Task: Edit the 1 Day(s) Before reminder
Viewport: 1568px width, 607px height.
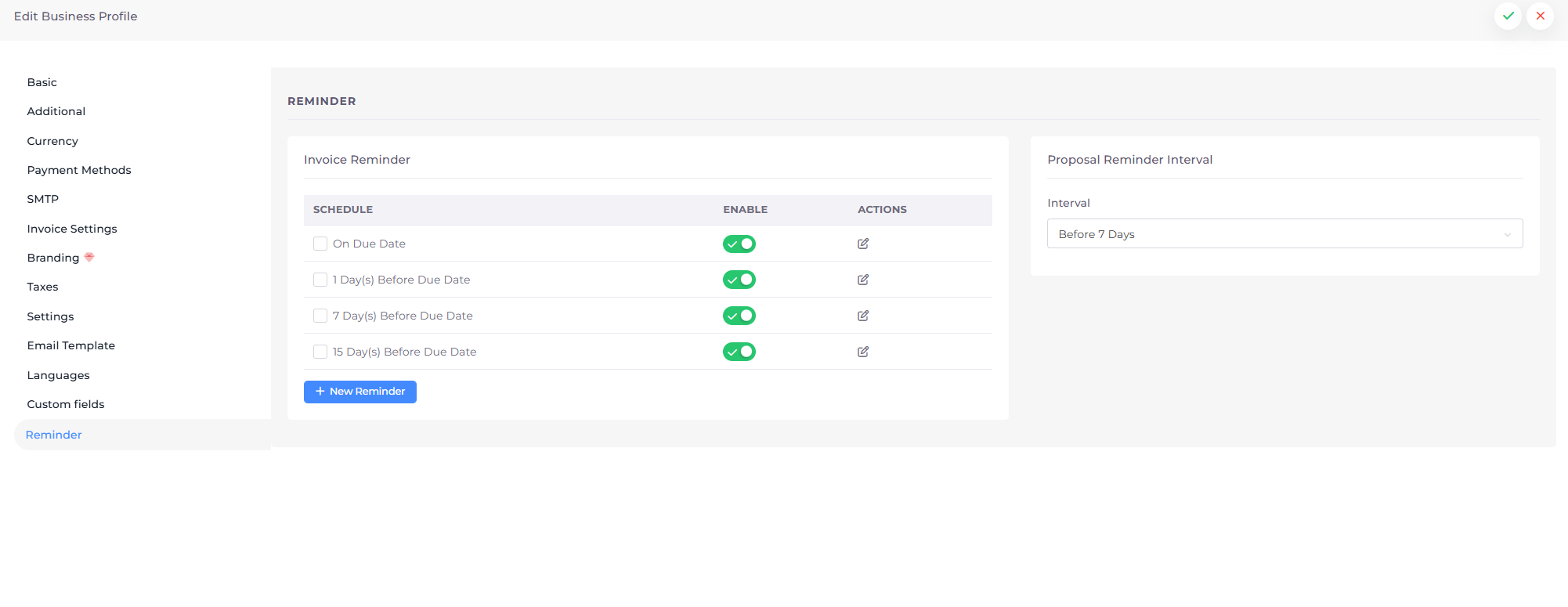Action: point(862,280)
